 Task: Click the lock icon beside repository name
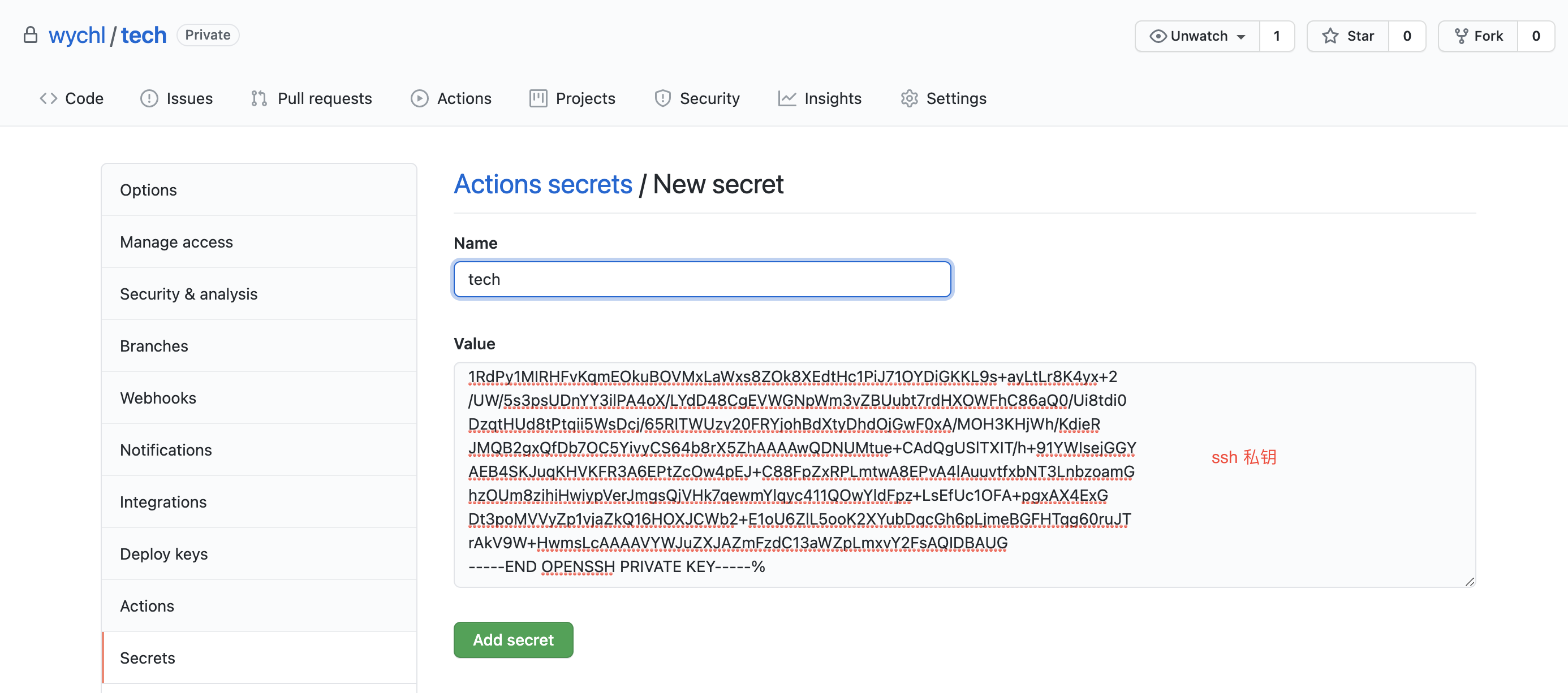30,34
